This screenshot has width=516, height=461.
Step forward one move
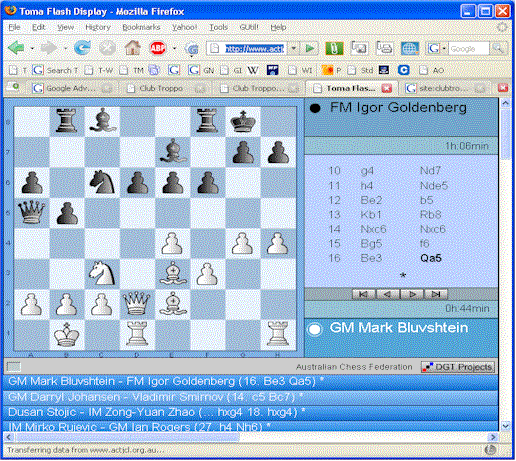pos(412,294)
